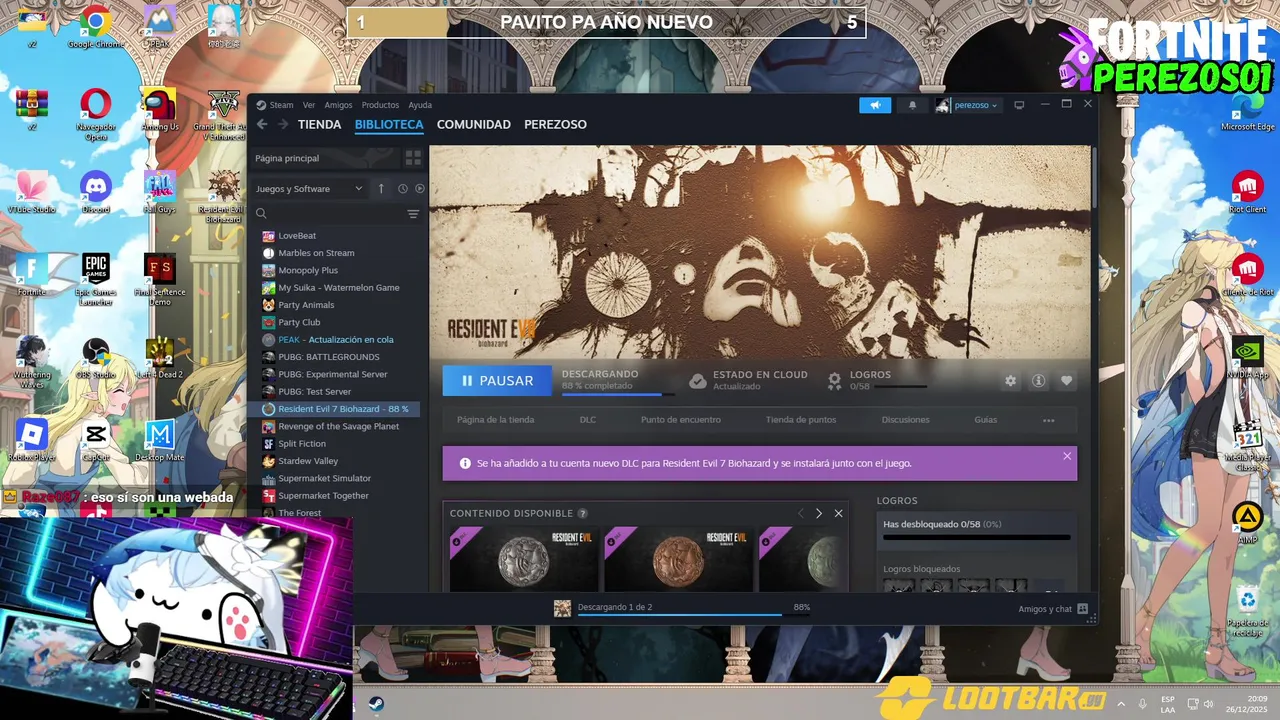Switch to the COMUNIDAD tab
The height and width of the screenshot is (720, 1280).
(x=474, y=124)
